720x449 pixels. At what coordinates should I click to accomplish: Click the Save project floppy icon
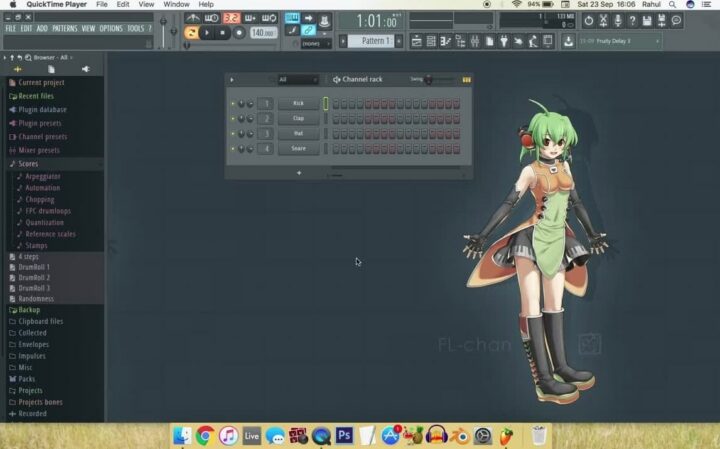[x=568, y=41]
